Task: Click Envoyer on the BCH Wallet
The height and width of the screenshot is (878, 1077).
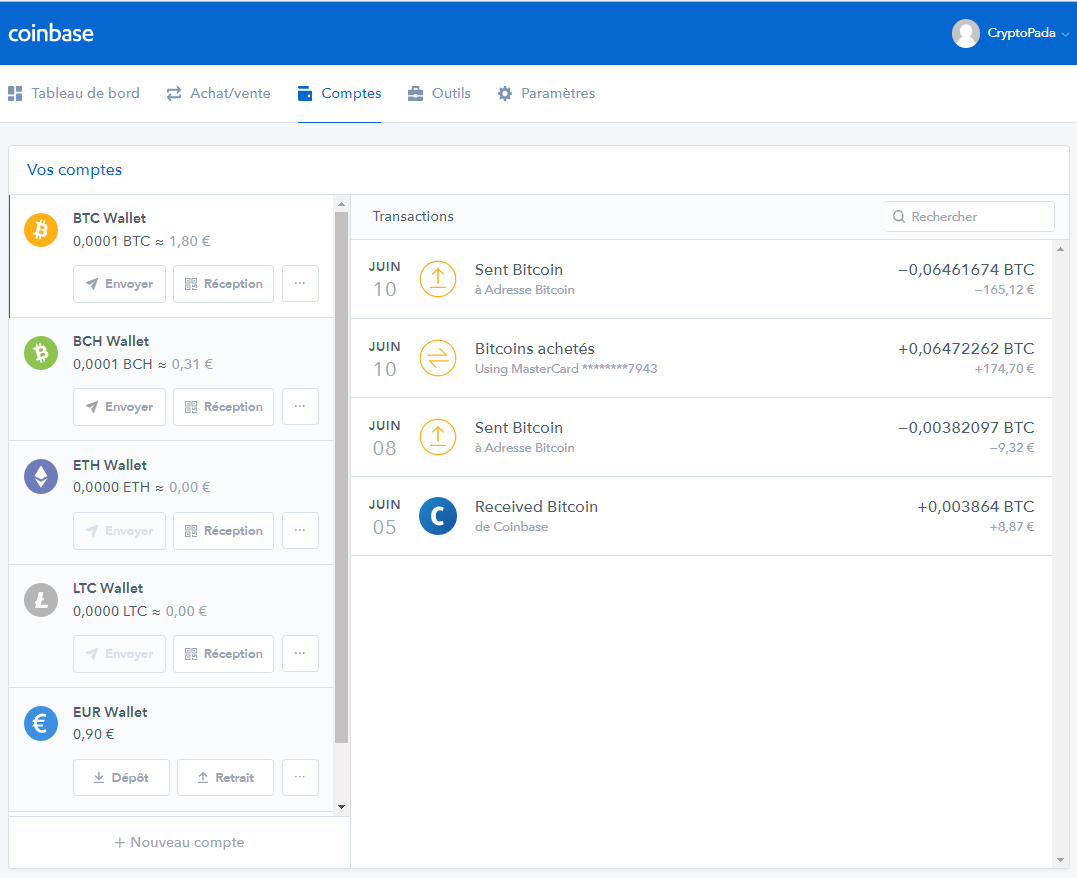Action: tap(120, 407)
